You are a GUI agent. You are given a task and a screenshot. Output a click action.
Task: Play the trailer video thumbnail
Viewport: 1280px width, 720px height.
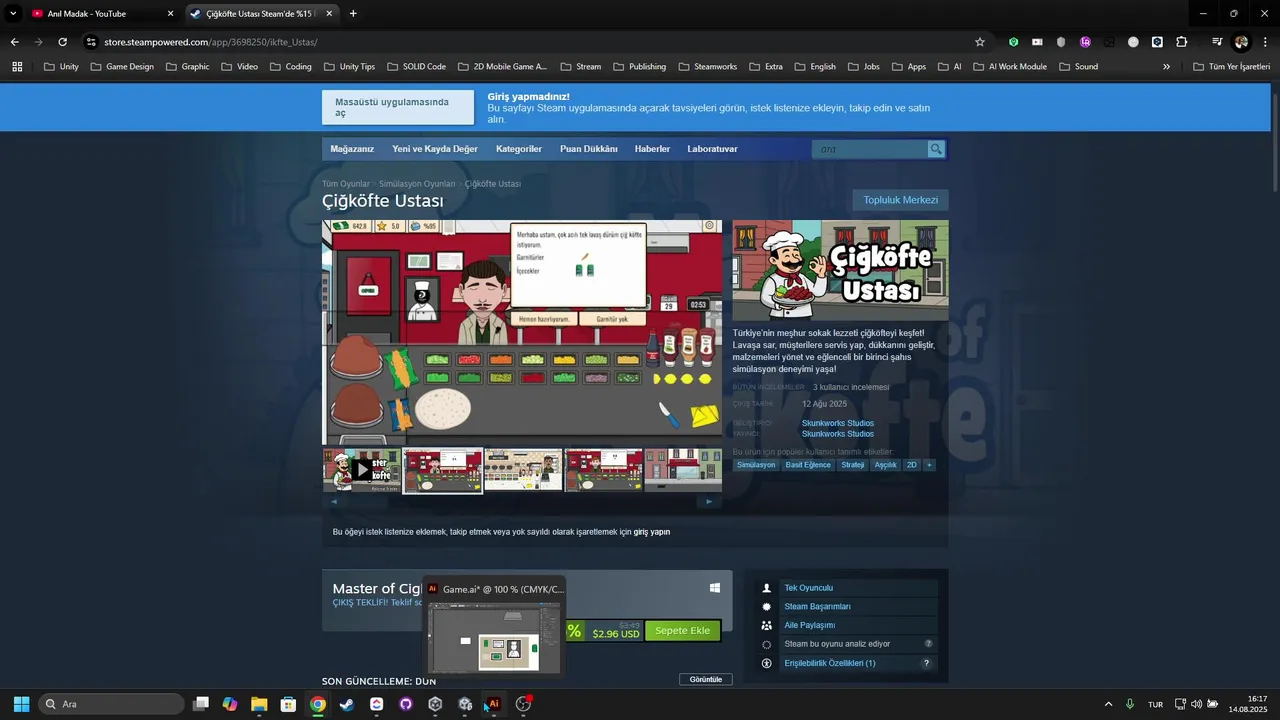[x=362, y=470]
